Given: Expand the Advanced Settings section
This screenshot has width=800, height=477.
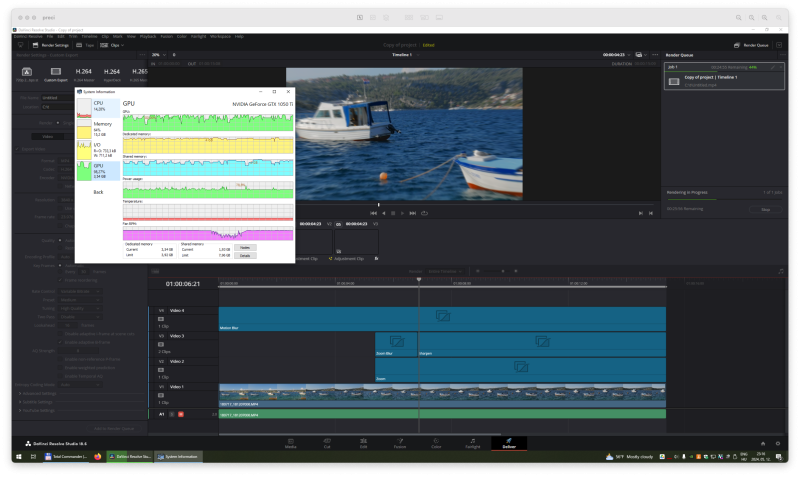Looking at the screenshot, I should pyautogui.click(x=38, y=393).
